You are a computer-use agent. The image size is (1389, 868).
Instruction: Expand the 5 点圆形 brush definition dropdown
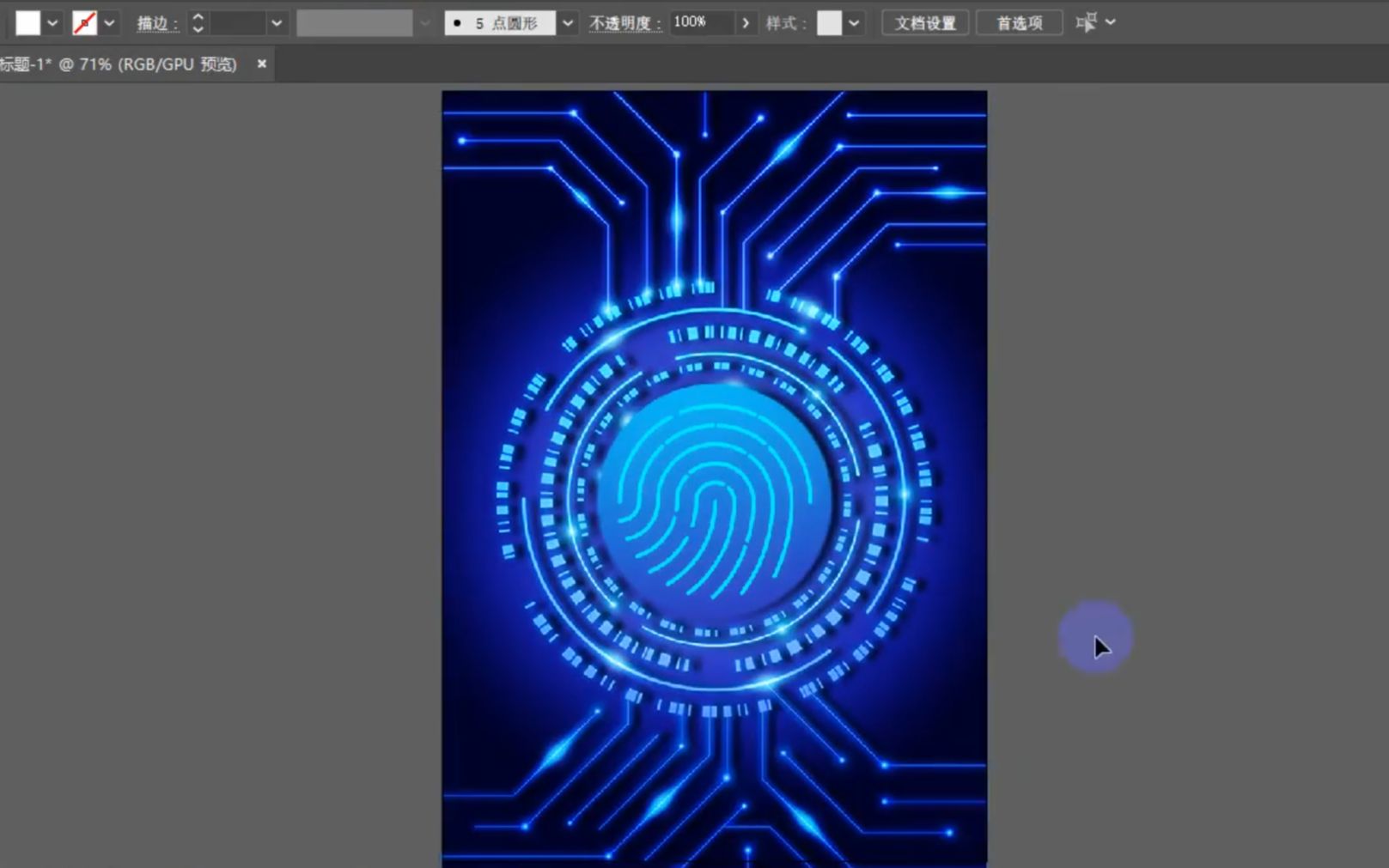(567, 22)
